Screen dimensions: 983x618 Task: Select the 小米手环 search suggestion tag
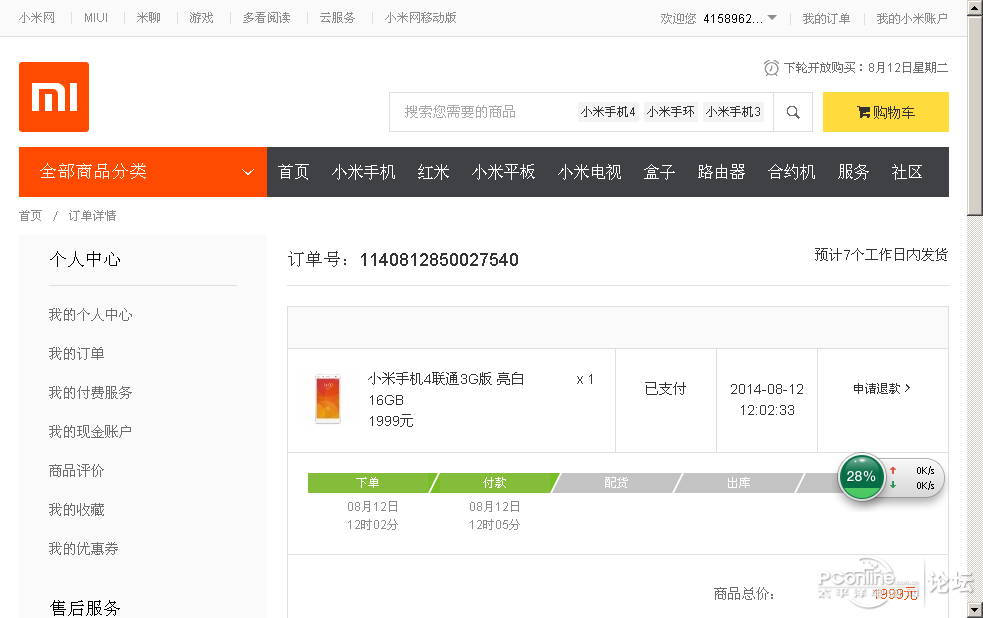click(671, 112)
